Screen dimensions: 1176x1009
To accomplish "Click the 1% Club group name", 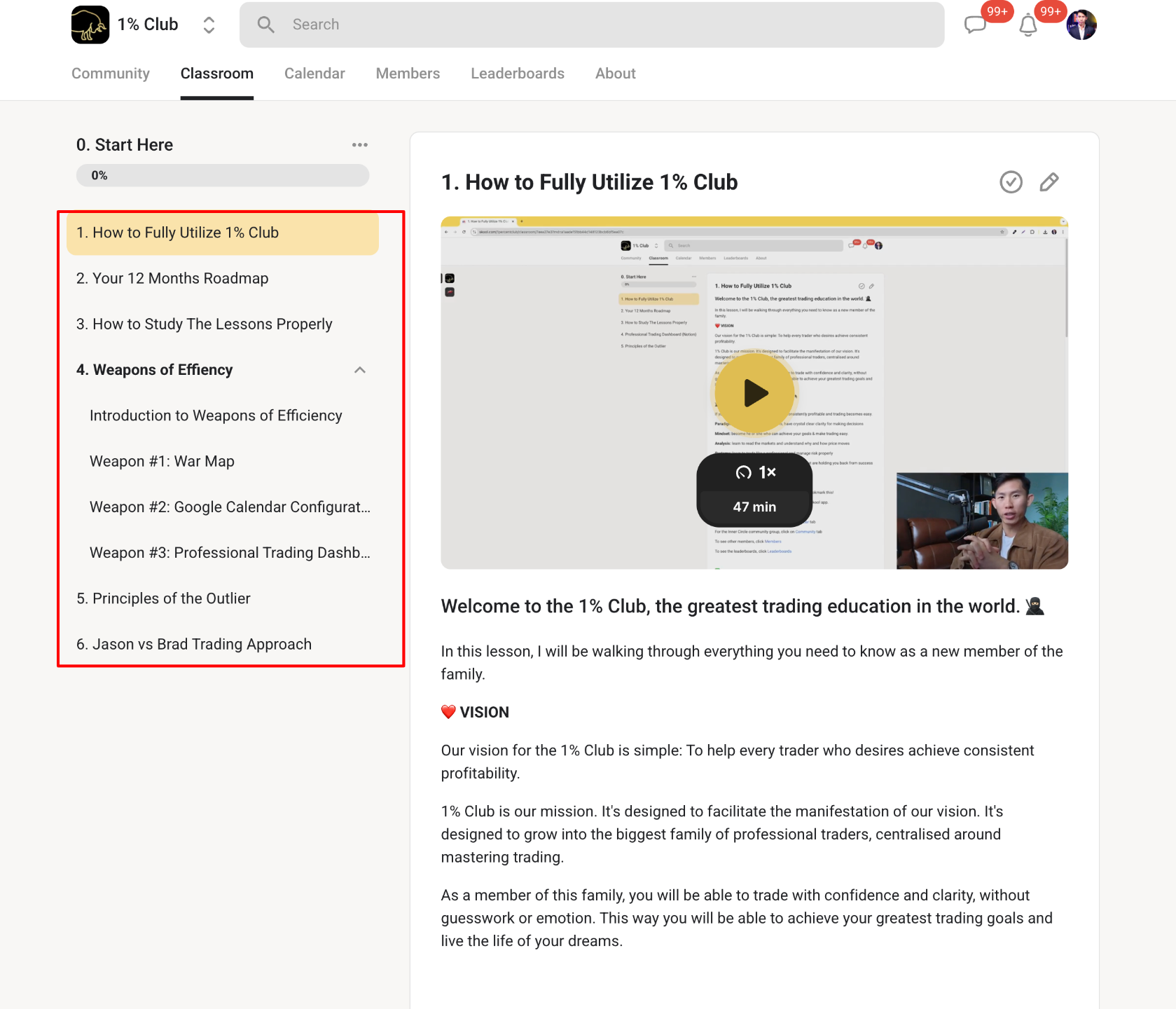I will tap(148, 25).
